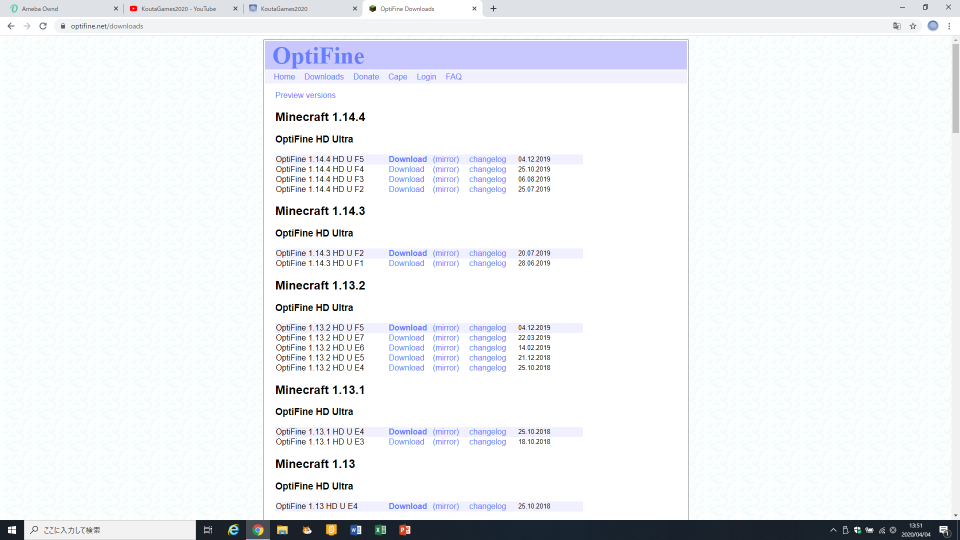Switch to the third KoutaGames2020 tab
960x540 pixels.
300,9
